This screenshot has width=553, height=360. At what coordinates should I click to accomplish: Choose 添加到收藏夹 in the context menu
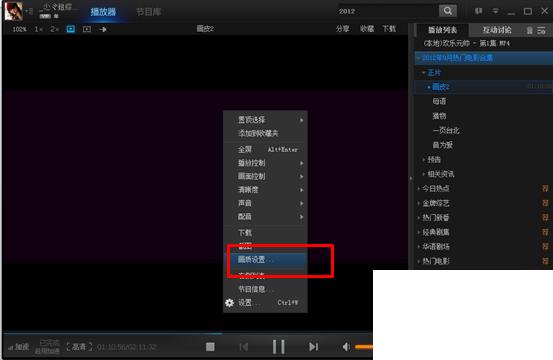[266, 133]
